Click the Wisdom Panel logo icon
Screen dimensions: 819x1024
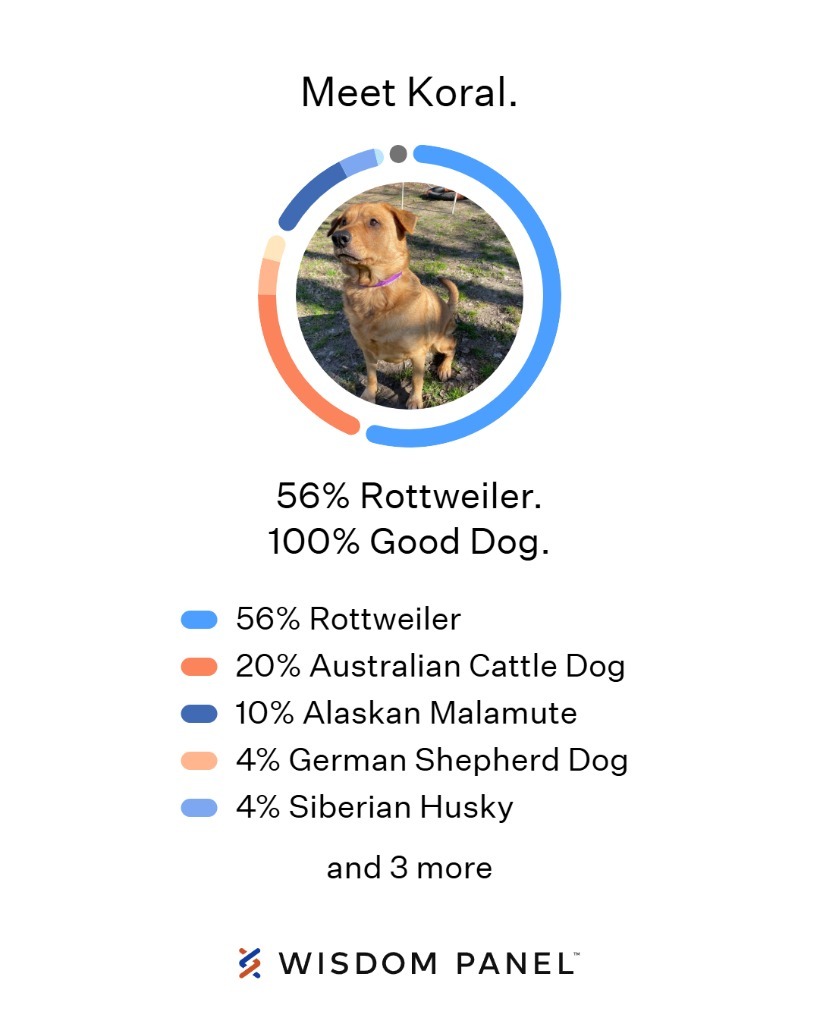pos(249,963)
